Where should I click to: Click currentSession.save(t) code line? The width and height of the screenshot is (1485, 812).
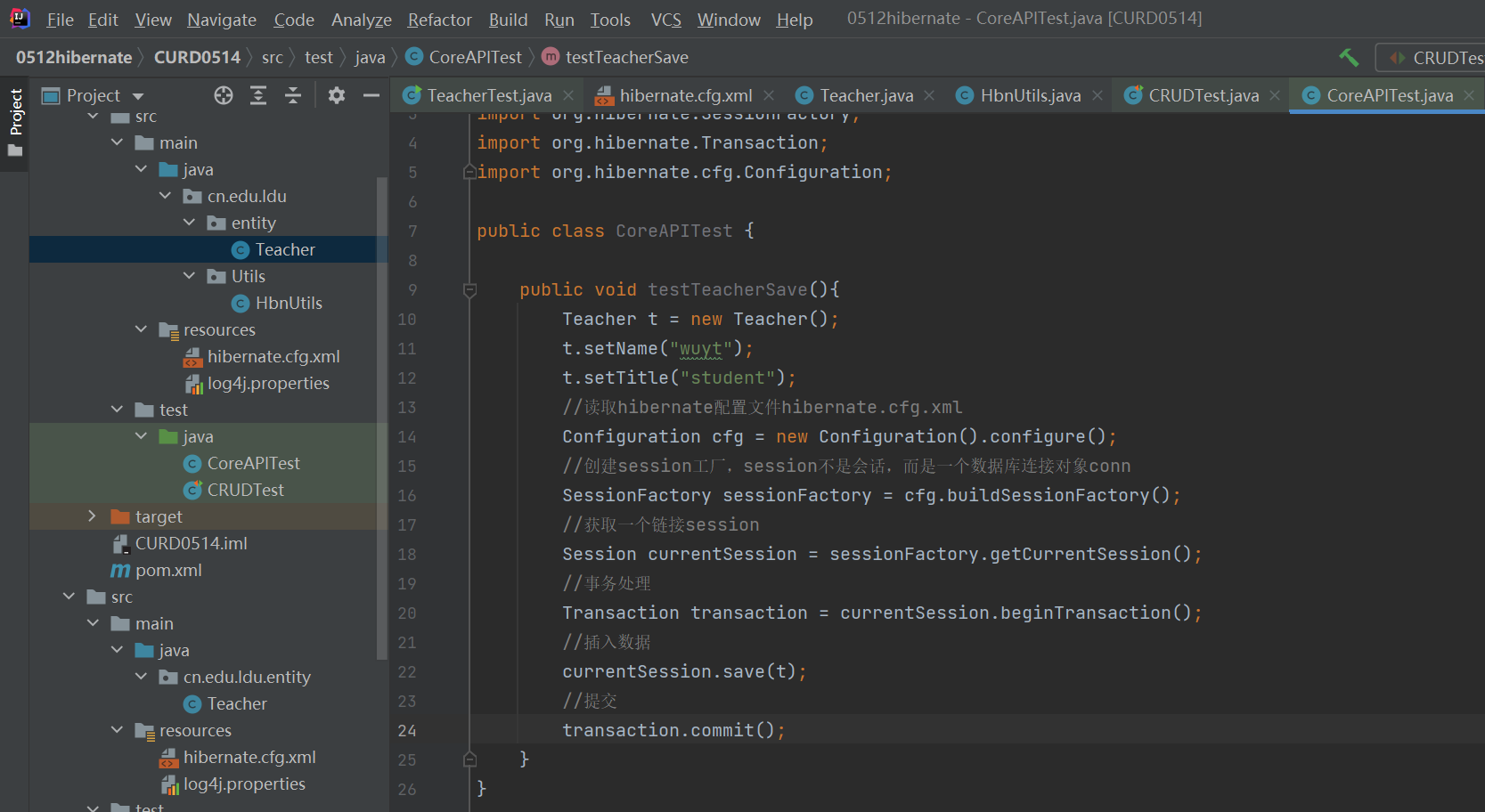(x=684, y=671)
